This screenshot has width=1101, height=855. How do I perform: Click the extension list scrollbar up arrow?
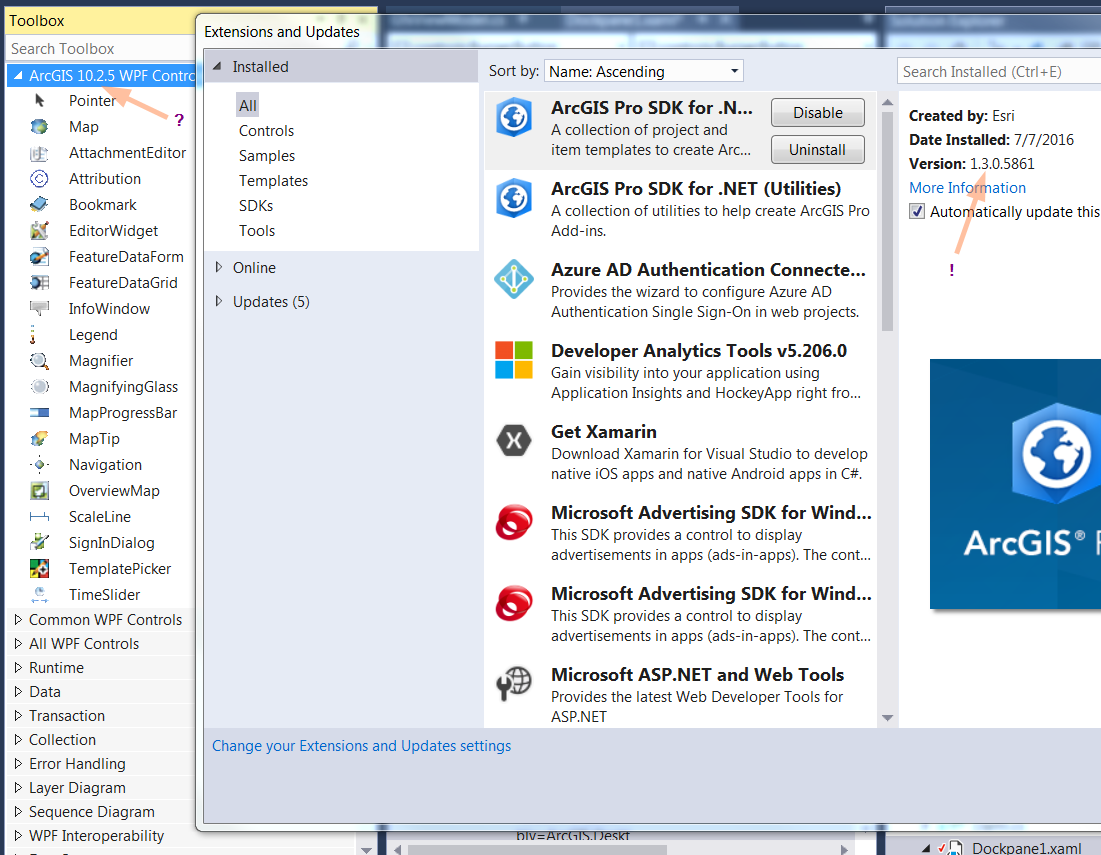point(888,102)
